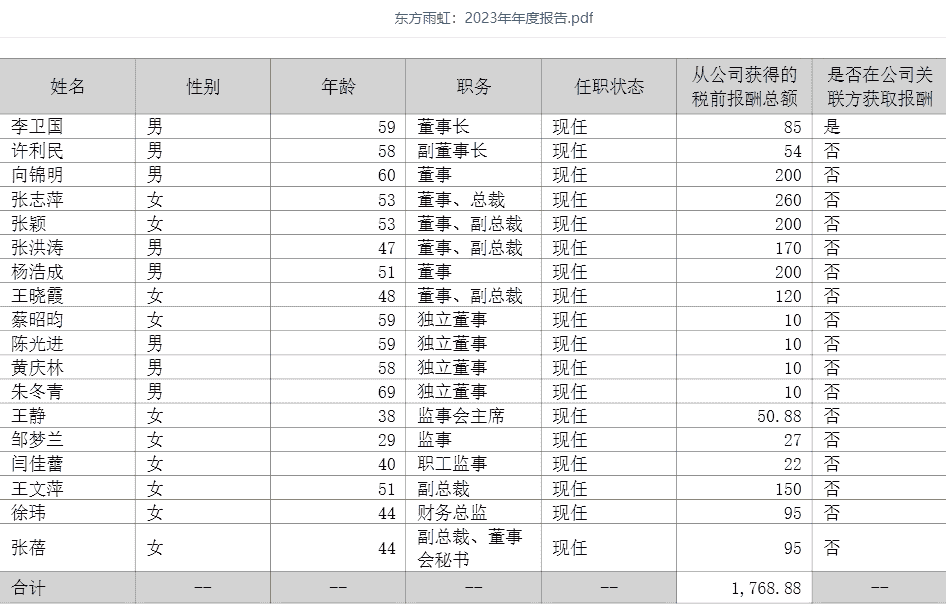Click the 职务 column header

[x=473, y=86]
